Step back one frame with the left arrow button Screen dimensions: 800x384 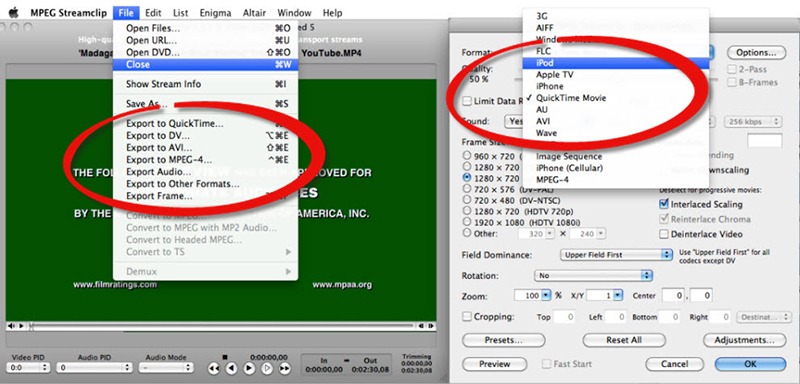coord(232,368)
